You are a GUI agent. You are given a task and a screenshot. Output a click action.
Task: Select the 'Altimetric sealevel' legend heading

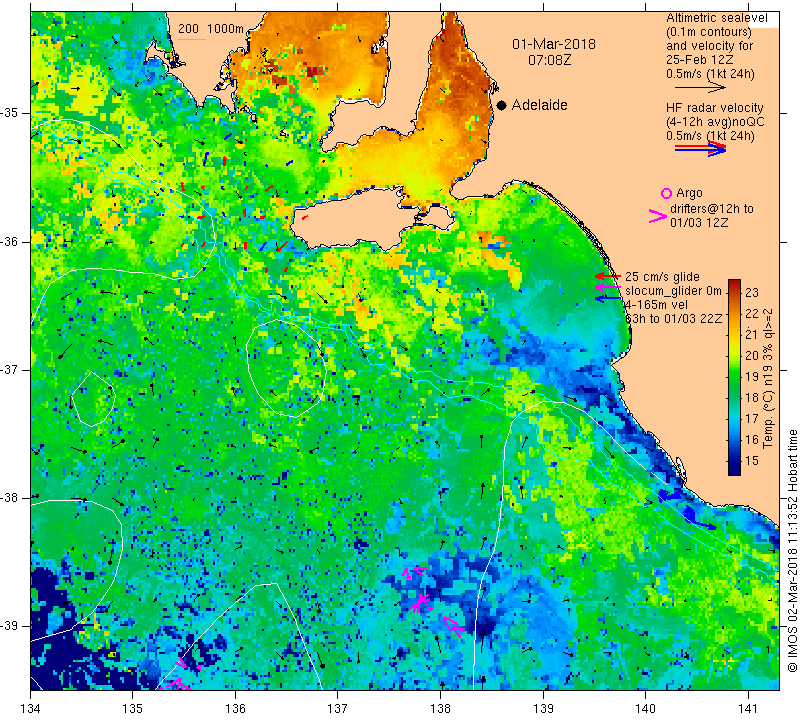(716, 18)
